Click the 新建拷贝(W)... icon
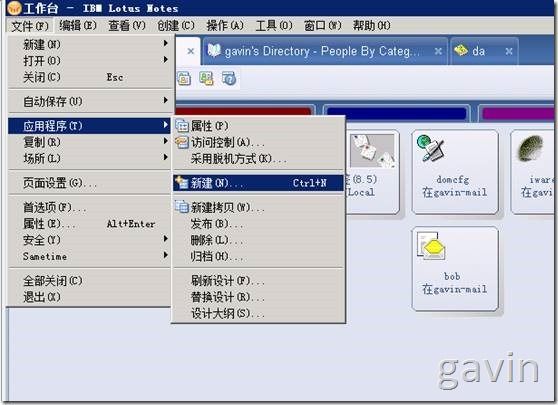 [182, 207]
